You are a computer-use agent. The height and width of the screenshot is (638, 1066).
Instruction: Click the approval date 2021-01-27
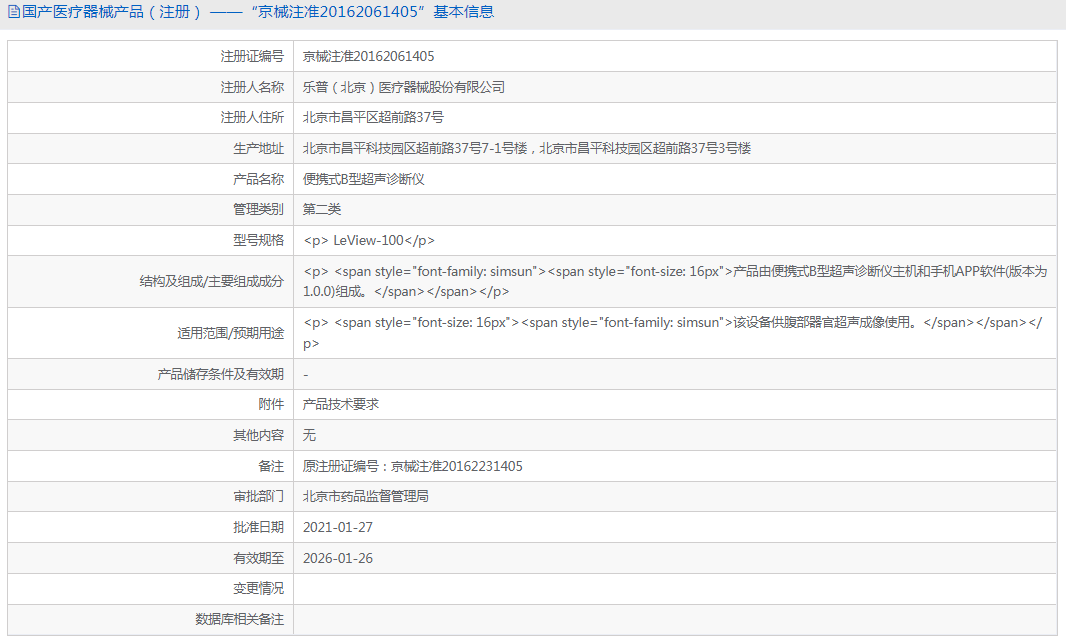coord(336,527)
